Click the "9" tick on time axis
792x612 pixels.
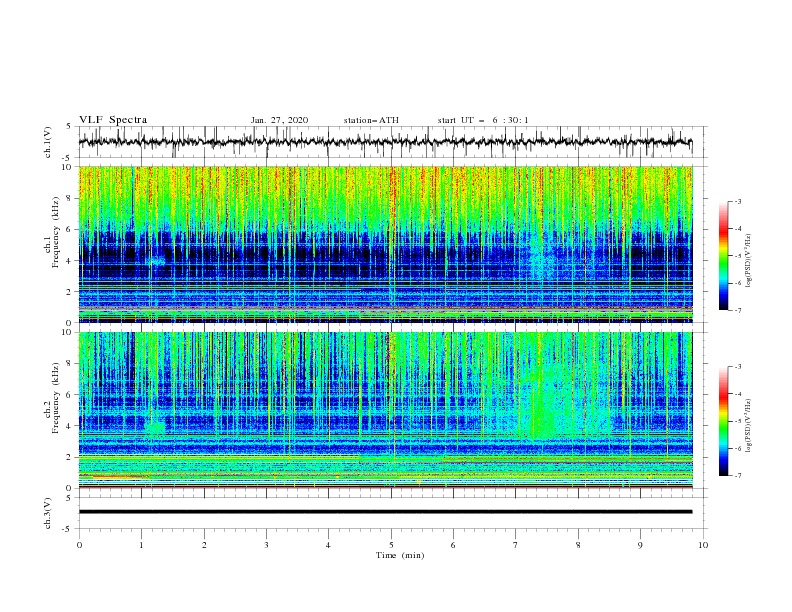coord(640,545)
